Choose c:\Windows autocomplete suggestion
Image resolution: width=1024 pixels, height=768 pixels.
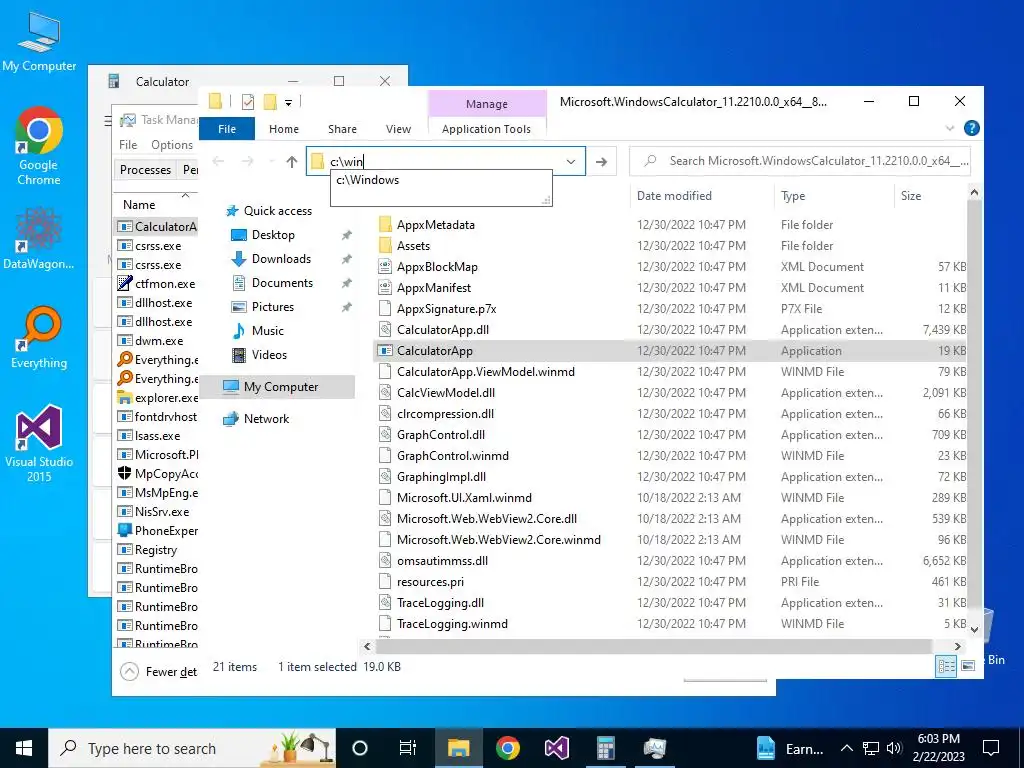tap(368, 180)
